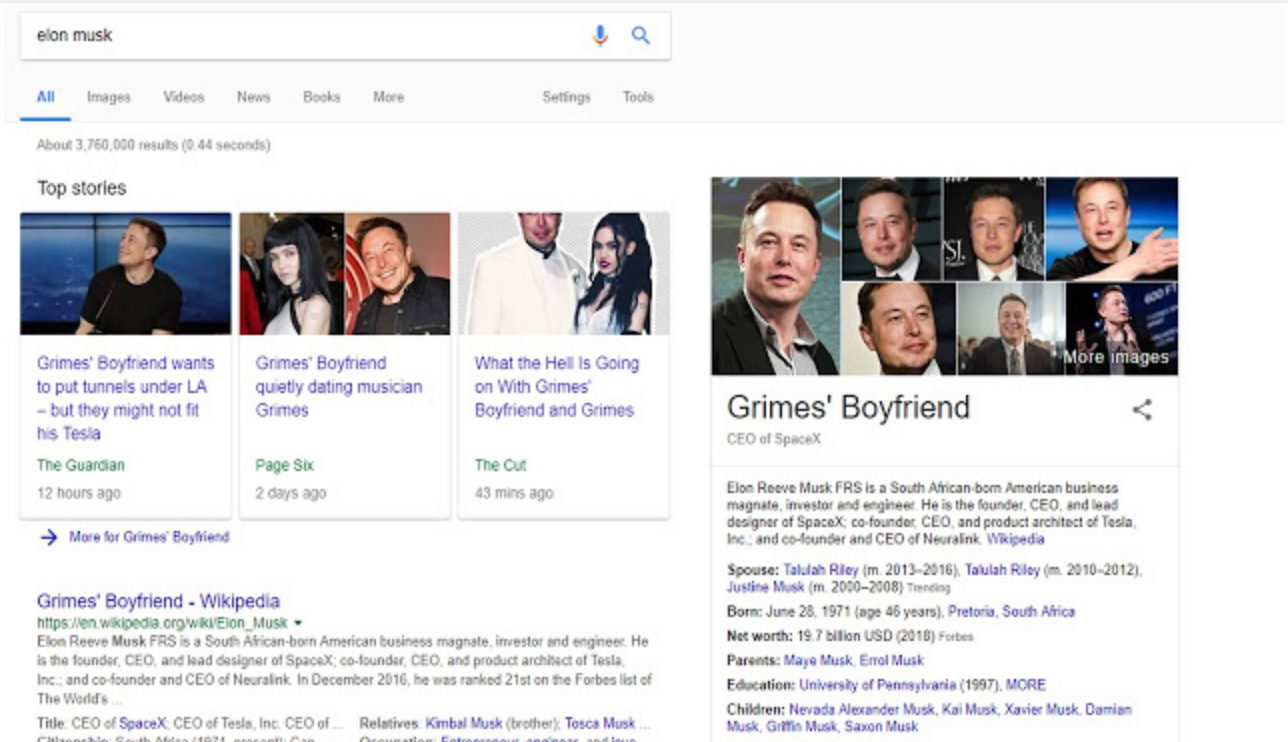Click the Grimes' Boyfriend panel title
Screen dimensions: 1288x742
coord(848,407)
